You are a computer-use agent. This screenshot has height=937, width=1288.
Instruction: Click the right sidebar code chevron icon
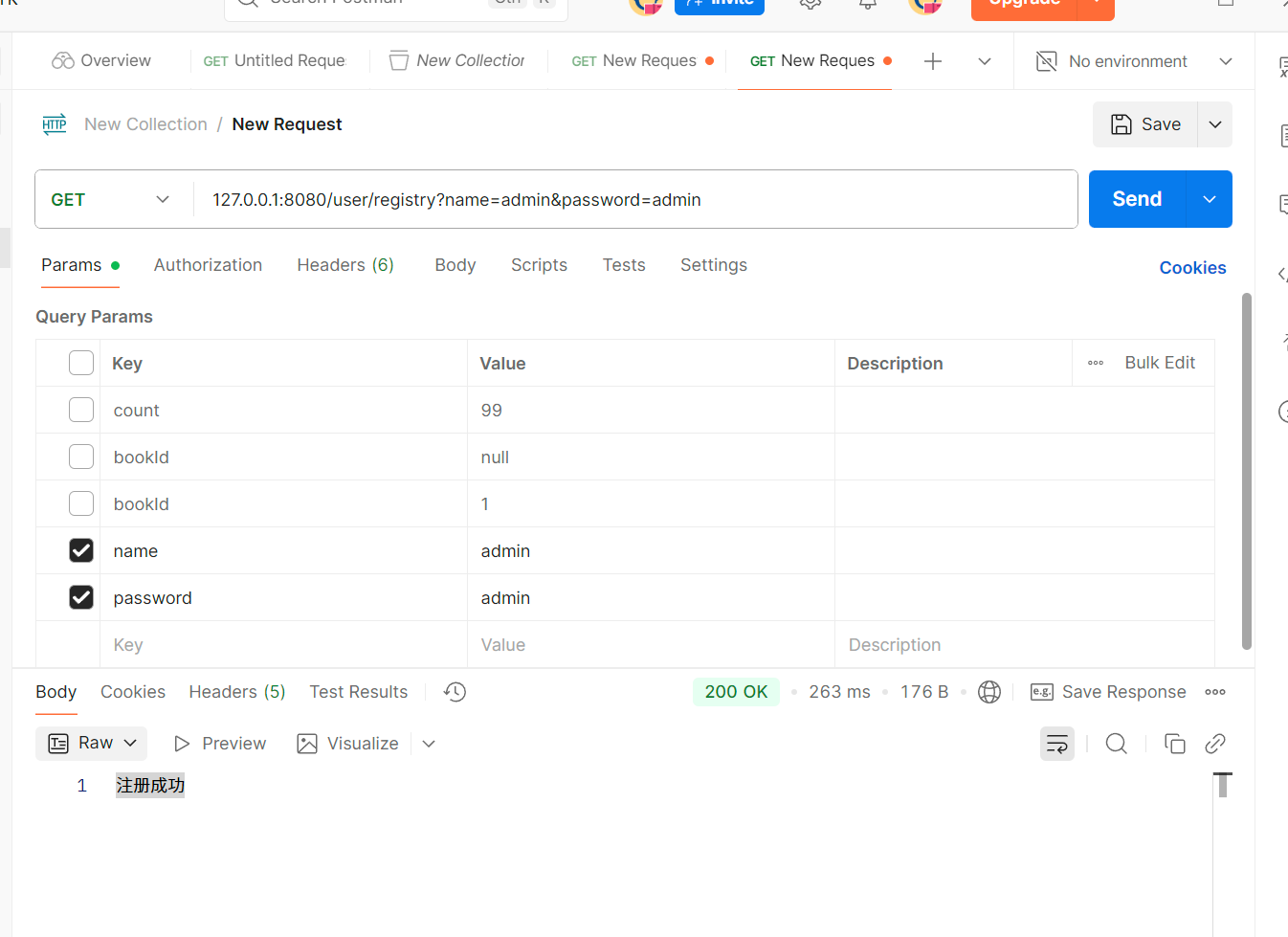[1282, 274]
